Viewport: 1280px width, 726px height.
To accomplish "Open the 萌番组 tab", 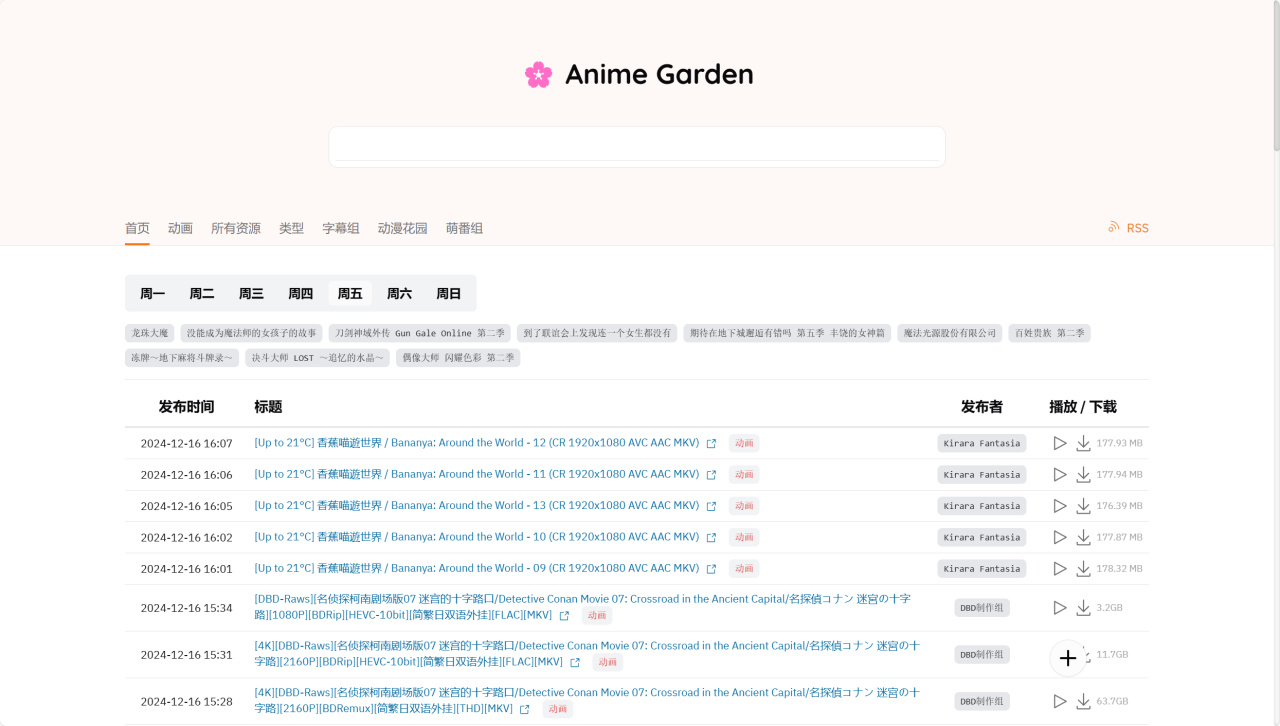I will 464,228.
